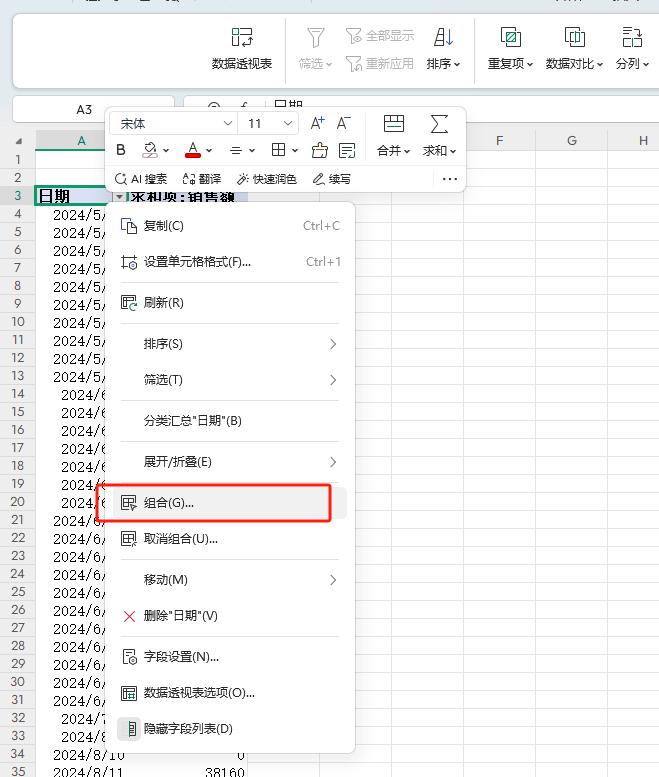The height and width of the screenshot is (777, 659).
Task: Choose 数据透视表选项(O) menu item
Action: (230, 693)
